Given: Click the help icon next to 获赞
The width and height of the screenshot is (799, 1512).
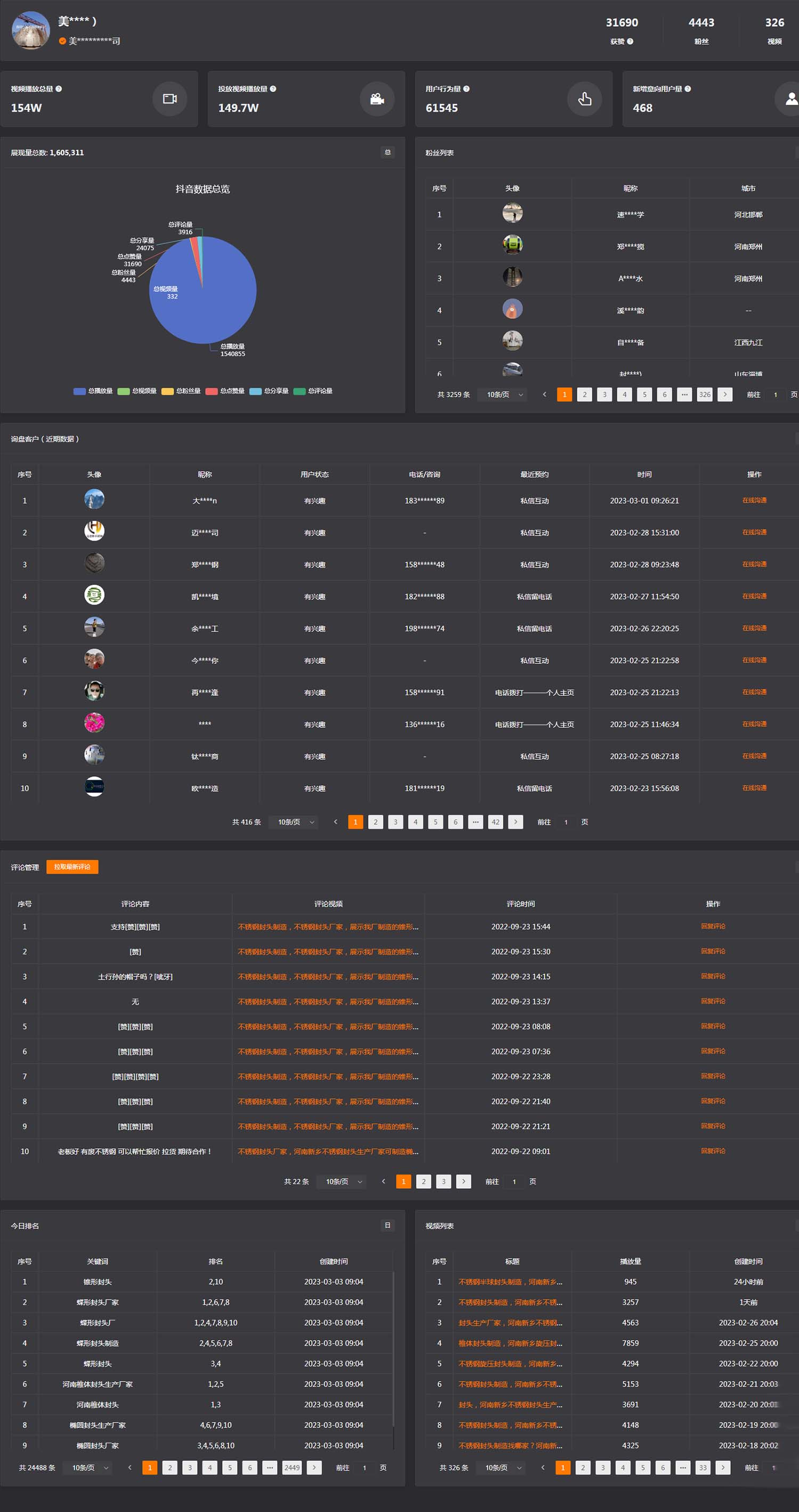Looking at the screenshot, I should [x=630, y=42].
